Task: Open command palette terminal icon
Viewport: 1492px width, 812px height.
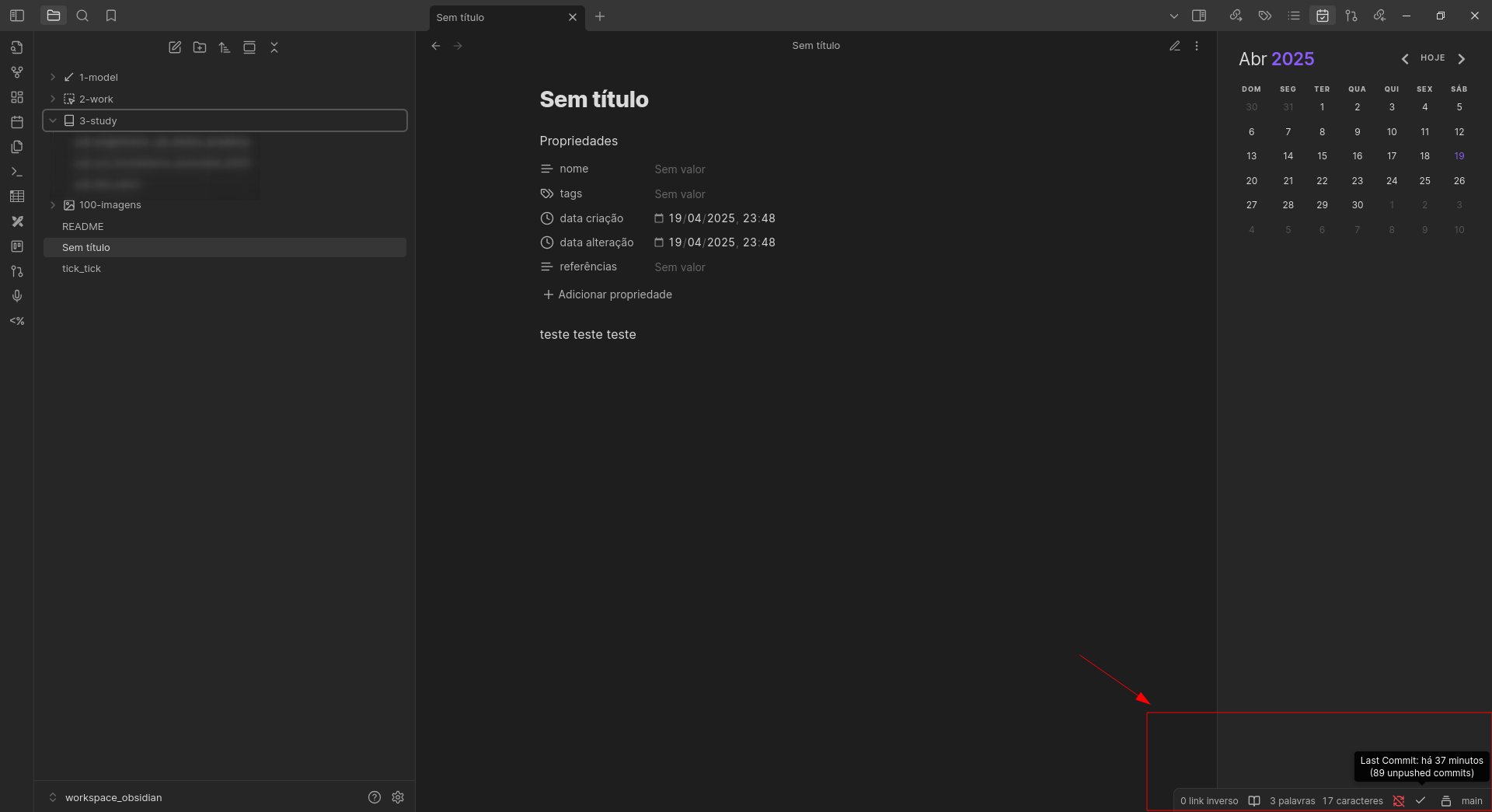Action: pyautogui.click(x=17, y=172)
